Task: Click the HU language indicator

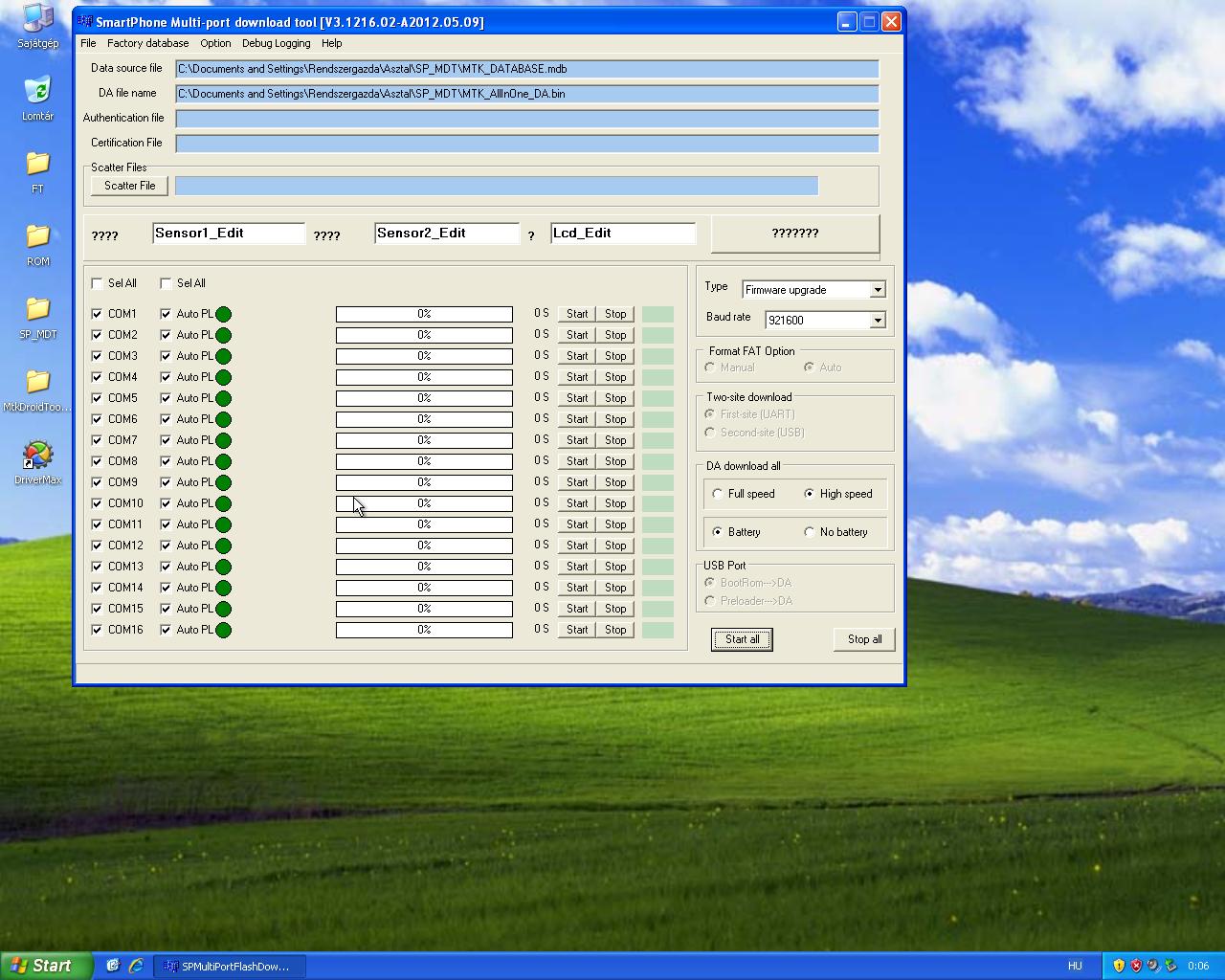Action: coord(1075,966)
